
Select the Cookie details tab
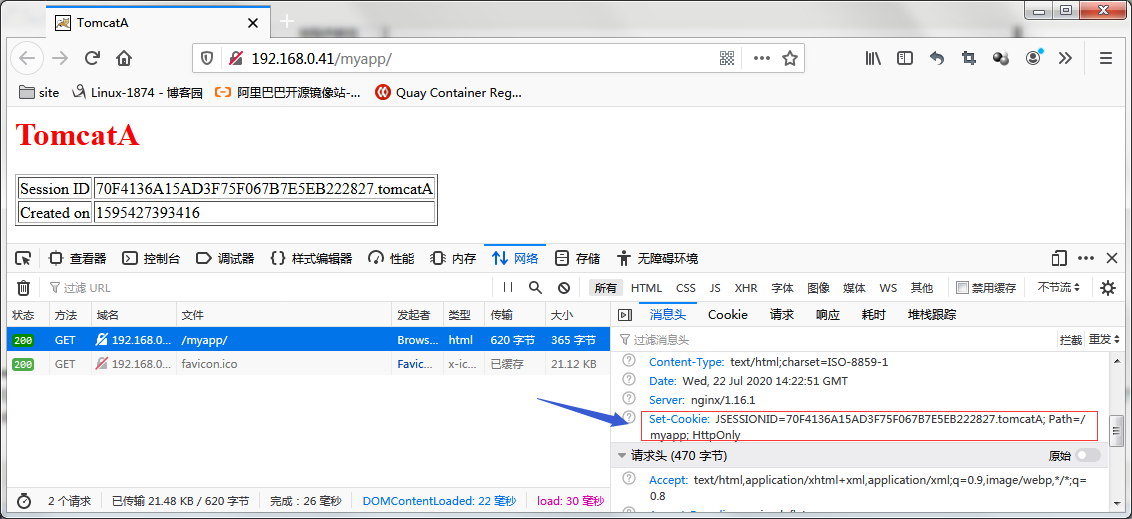click(x=728, y=315)
